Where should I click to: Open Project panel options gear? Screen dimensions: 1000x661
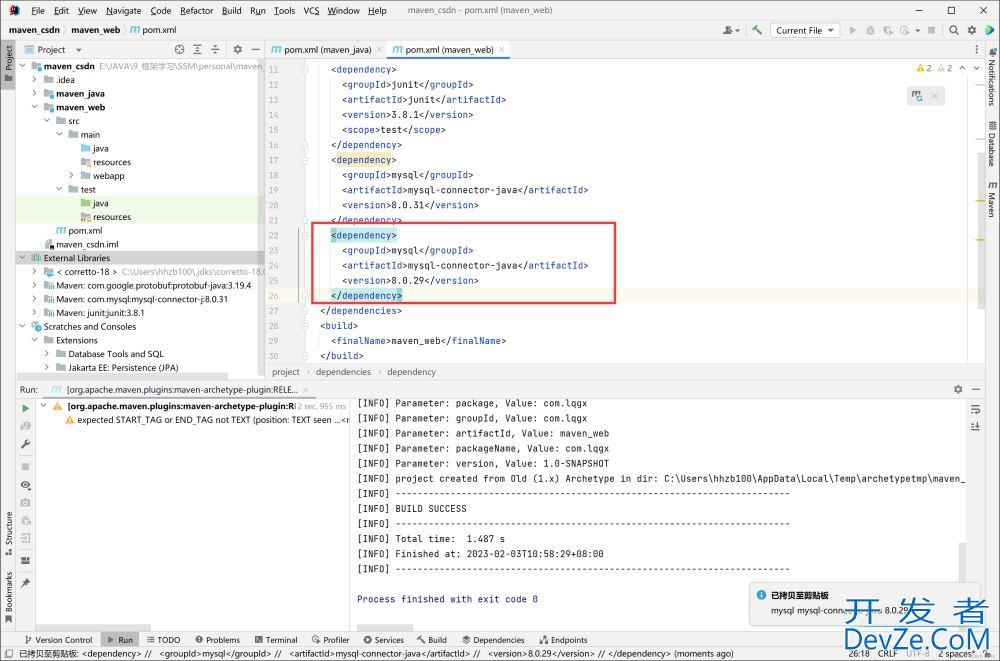tap(238, 49)
